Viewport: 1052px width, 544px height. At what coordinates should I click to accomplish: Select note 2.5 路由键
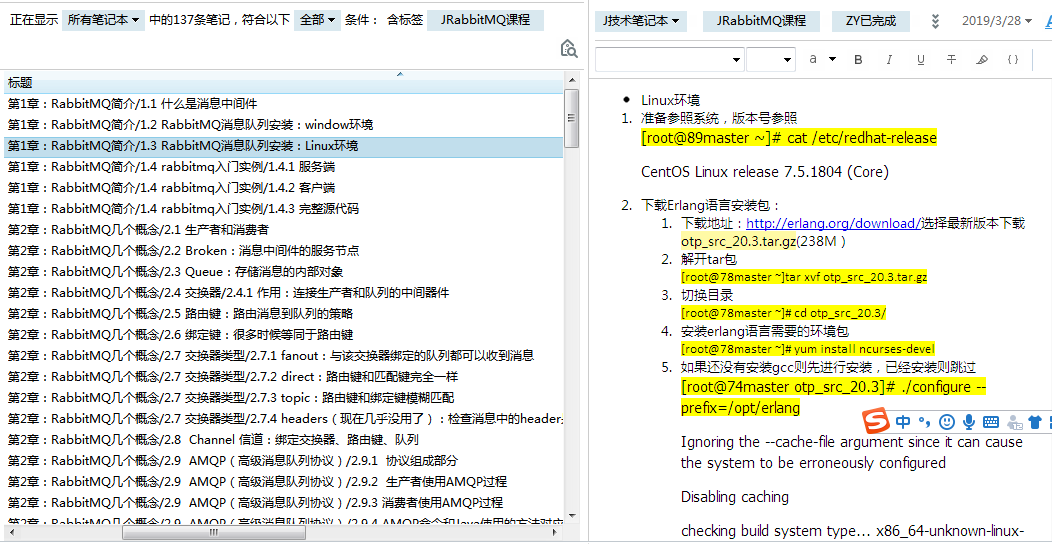[x=283, y=314]
